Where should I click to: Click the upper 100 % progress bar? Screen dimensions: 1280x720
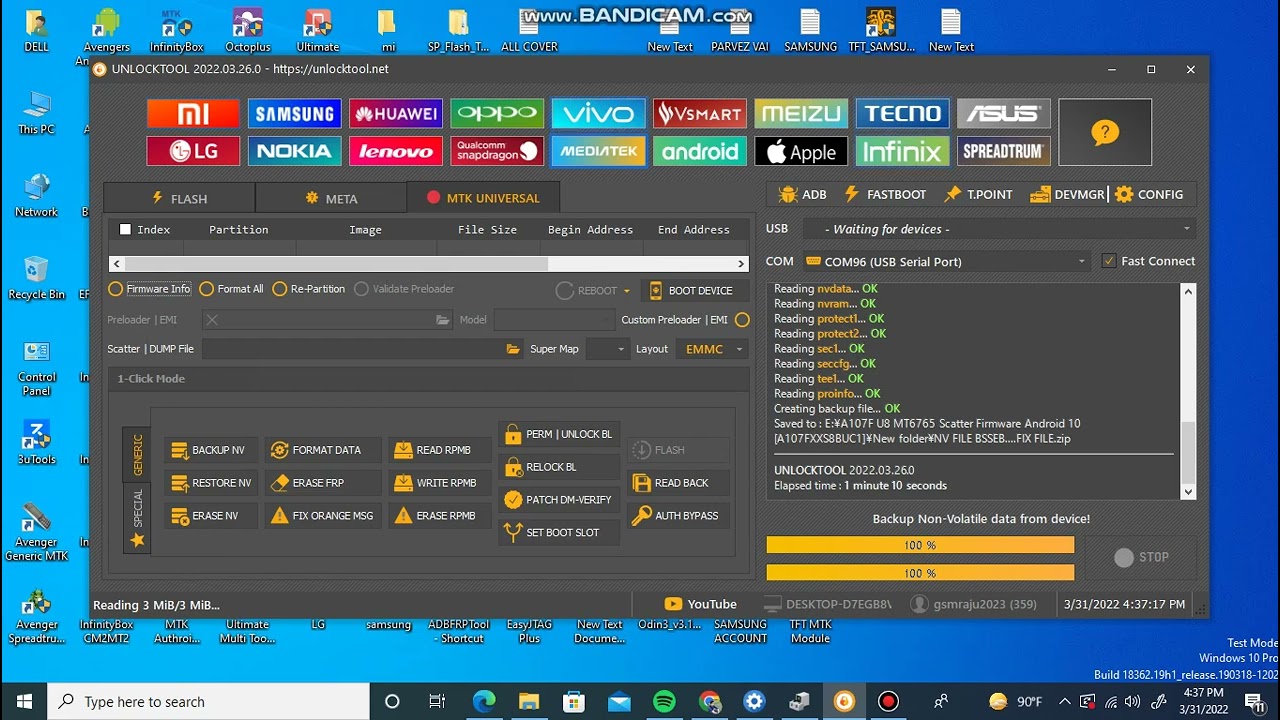tap(920, 545)
